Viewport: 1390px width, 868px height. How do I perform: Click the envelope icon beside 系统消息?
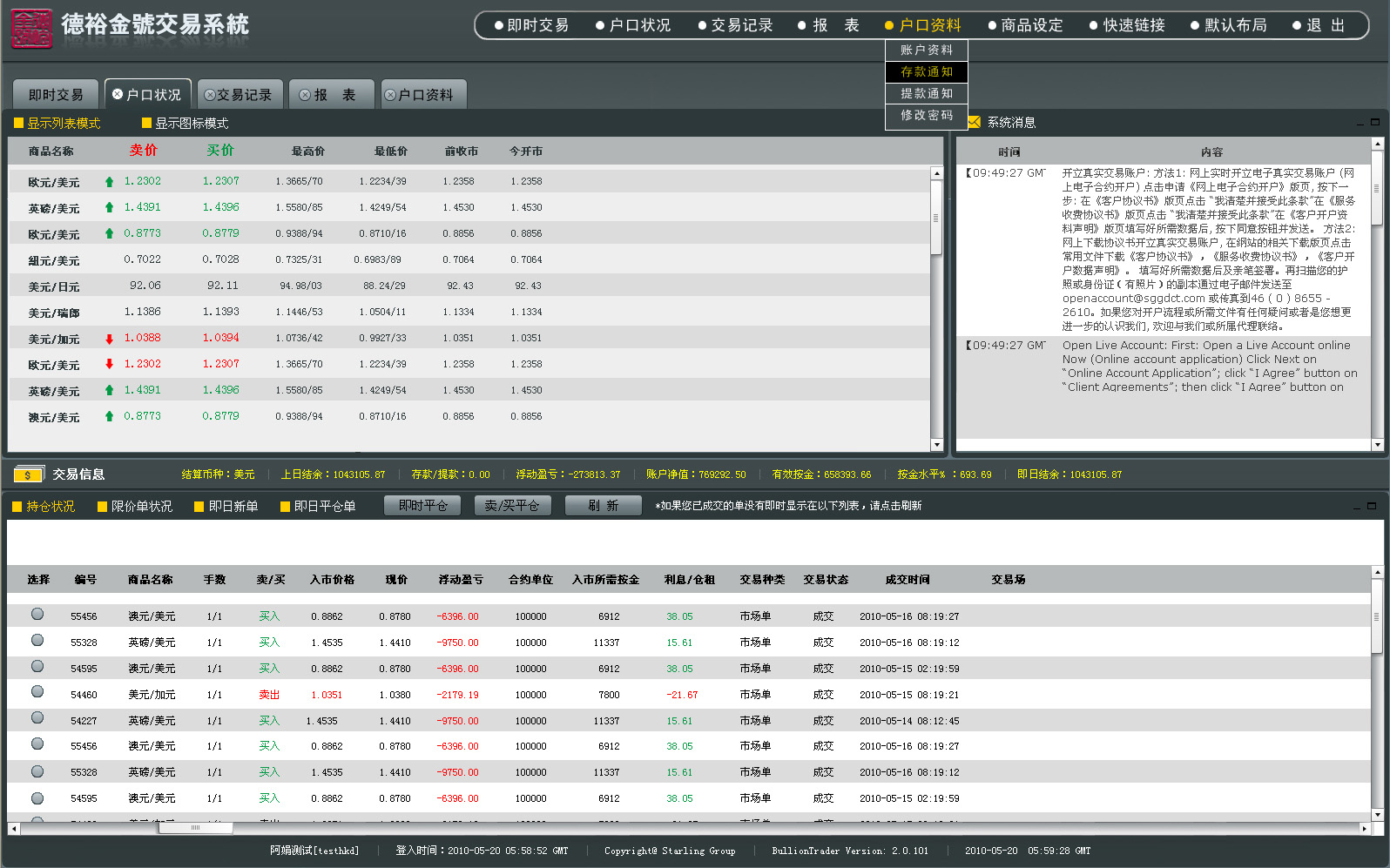click(x=975, y=122)
